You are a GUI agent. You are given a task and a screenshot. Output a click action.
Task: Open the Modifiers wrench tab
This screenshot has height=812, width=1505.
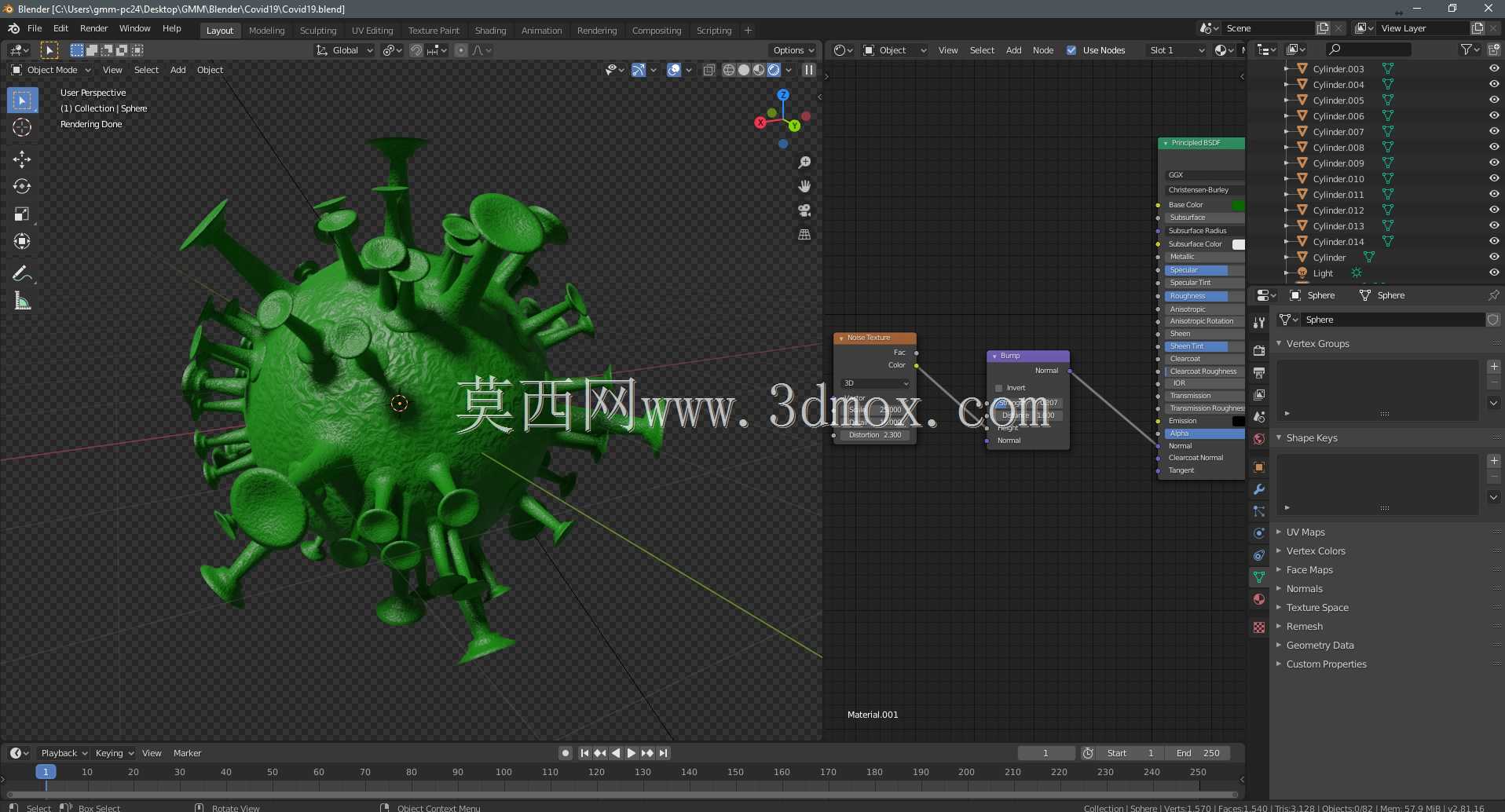click(1259, 489)
